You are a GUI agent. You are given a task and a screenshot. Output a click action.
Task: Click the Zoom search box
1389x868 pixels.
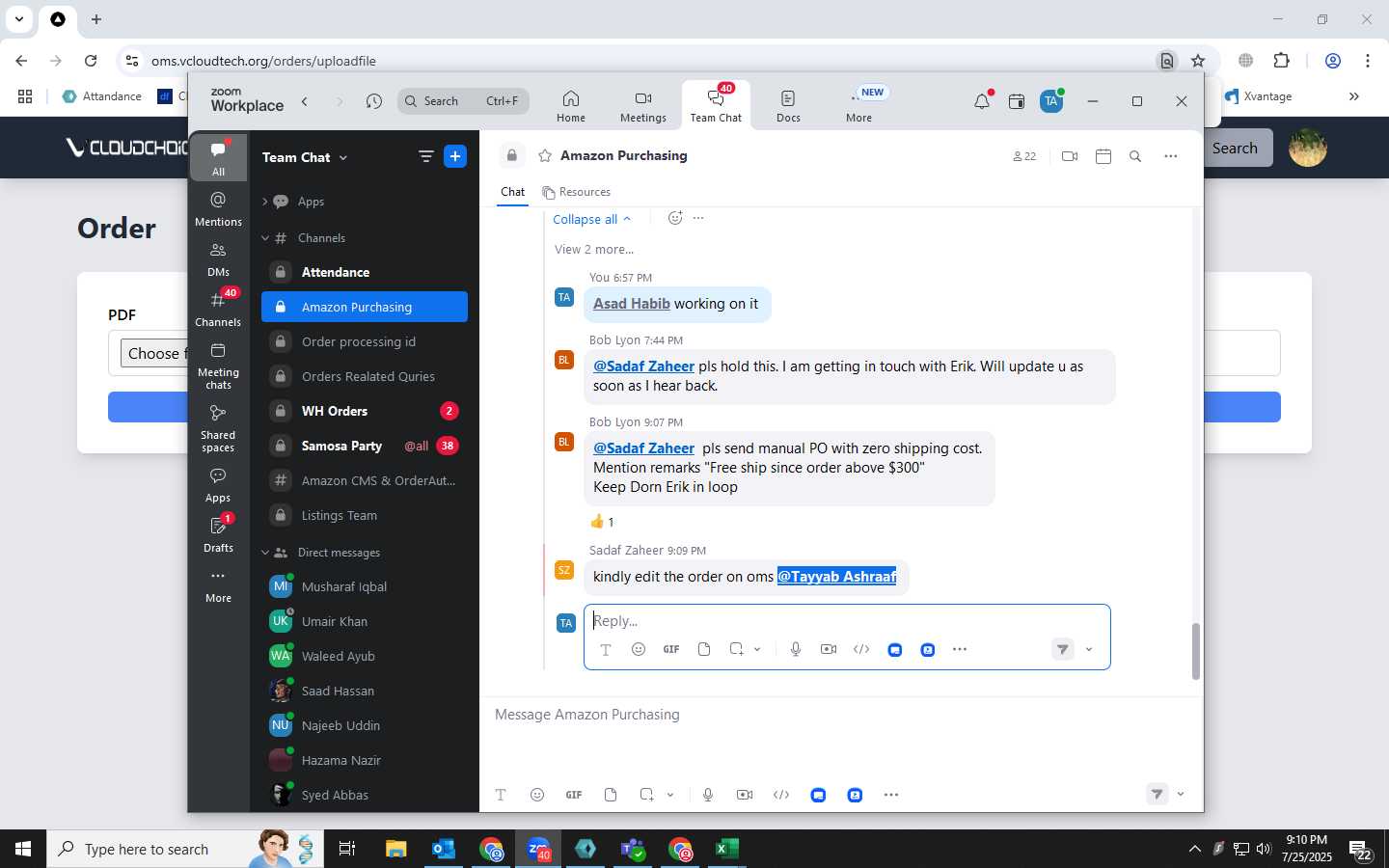click(463, 101)
